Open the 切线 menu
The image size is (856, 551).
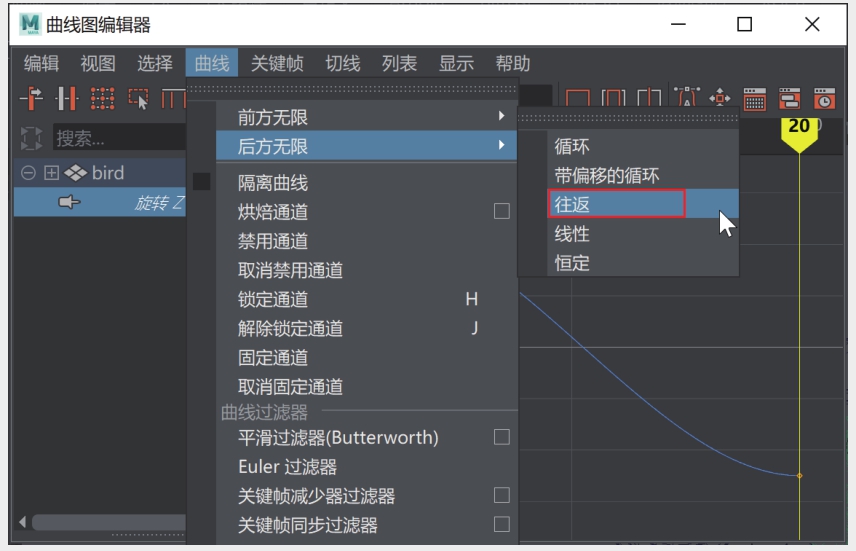point(343,63)
